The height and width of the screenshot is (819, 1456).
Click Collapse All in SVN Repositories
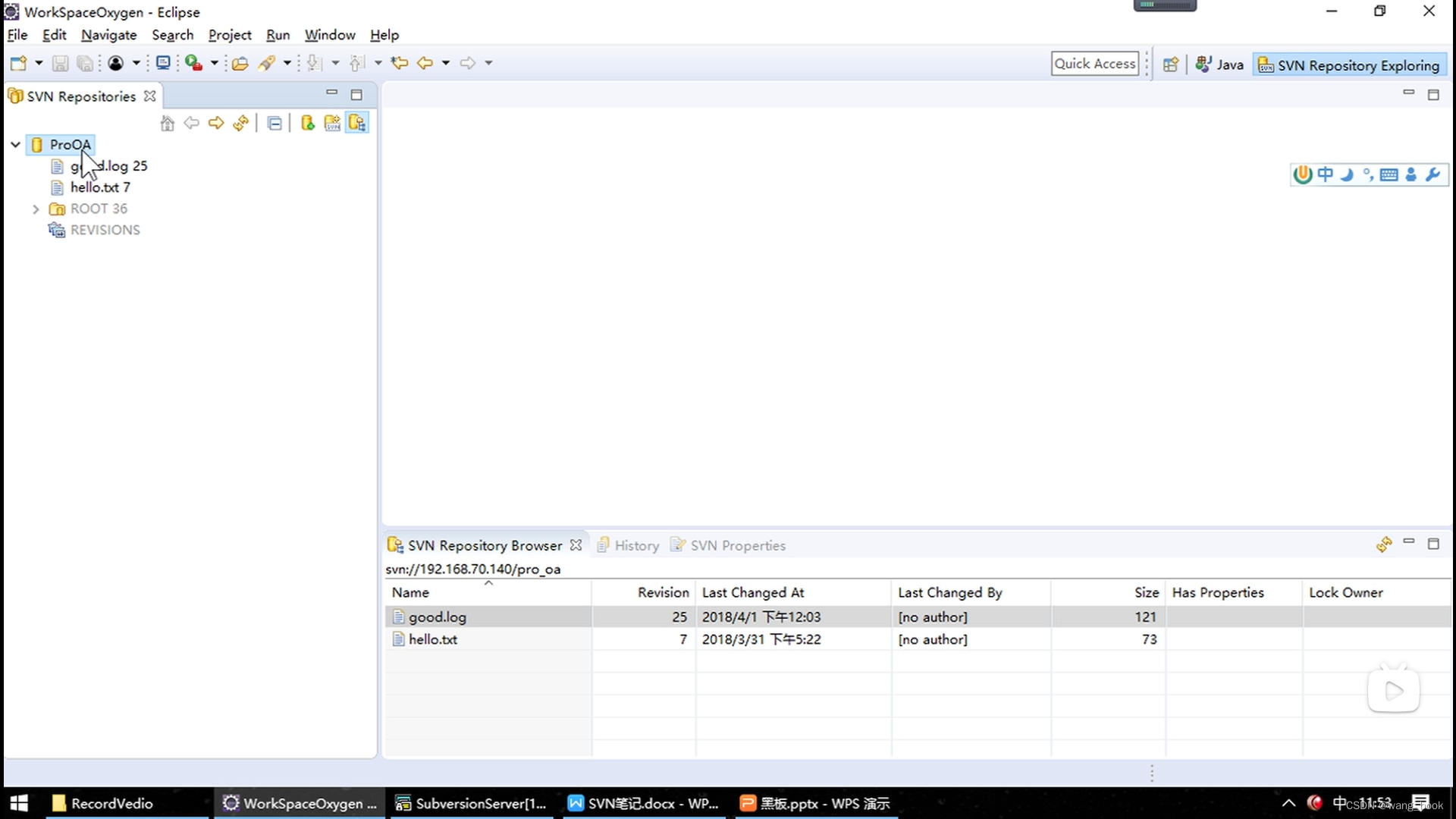tap(275, 123)
